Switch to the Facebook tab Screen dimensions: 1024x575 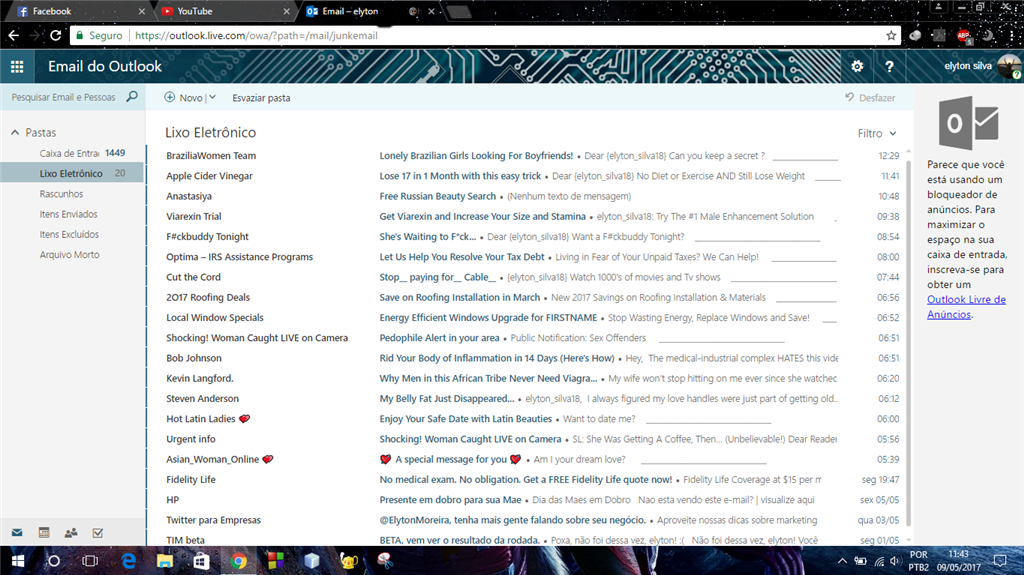pyautogui.click(x=81, y=11)
